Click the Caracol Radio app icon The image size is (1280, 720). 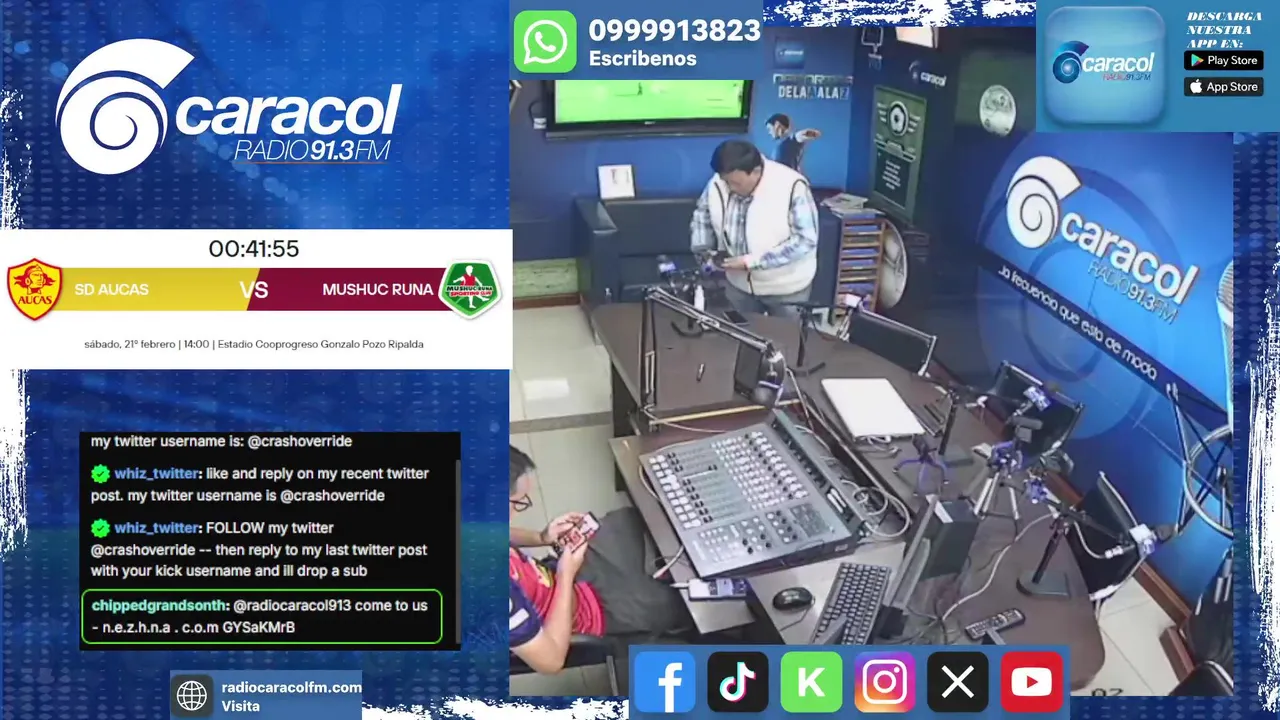1103,65
